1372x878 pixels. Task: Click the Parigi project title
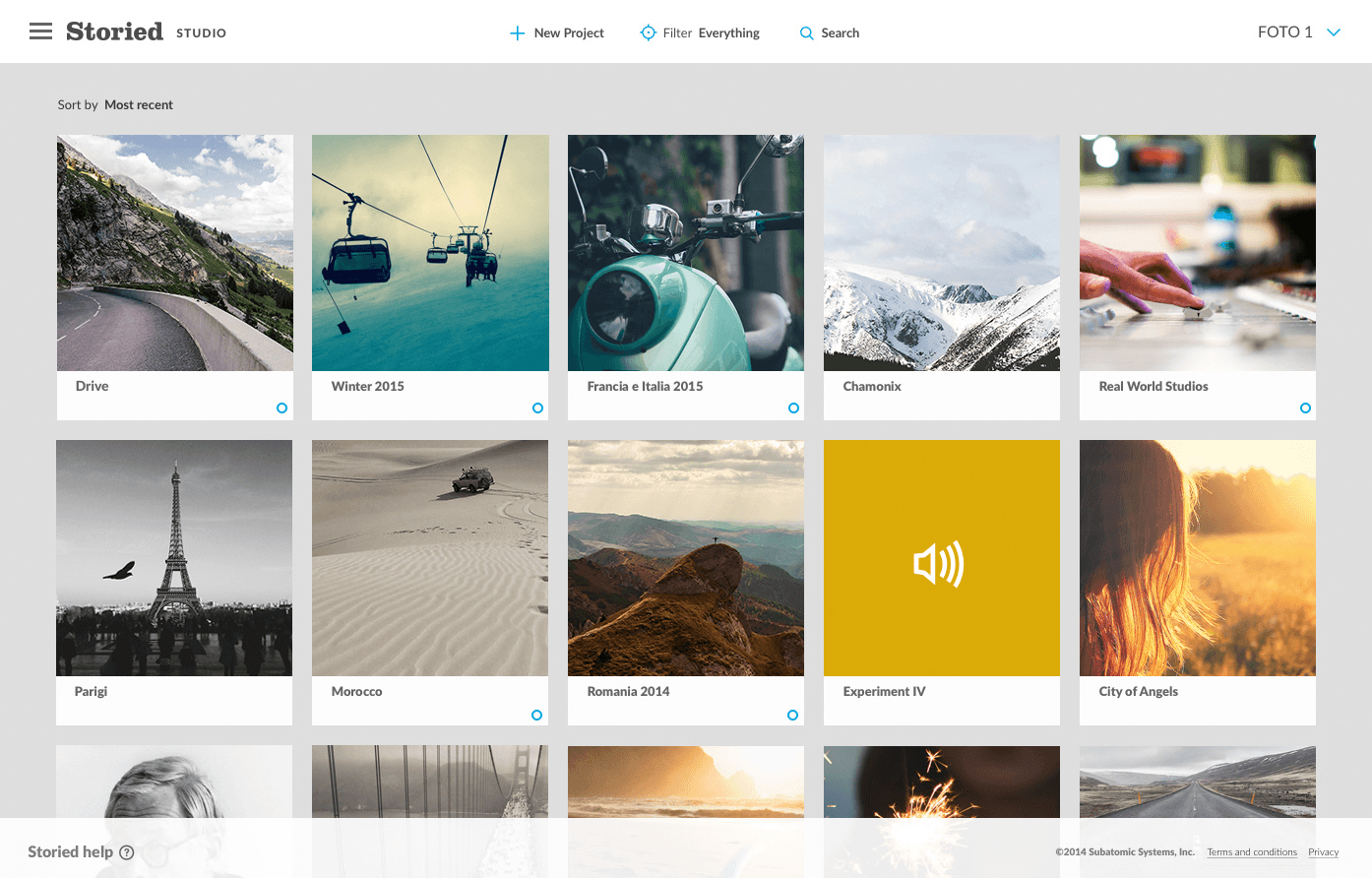pos(91,691)
